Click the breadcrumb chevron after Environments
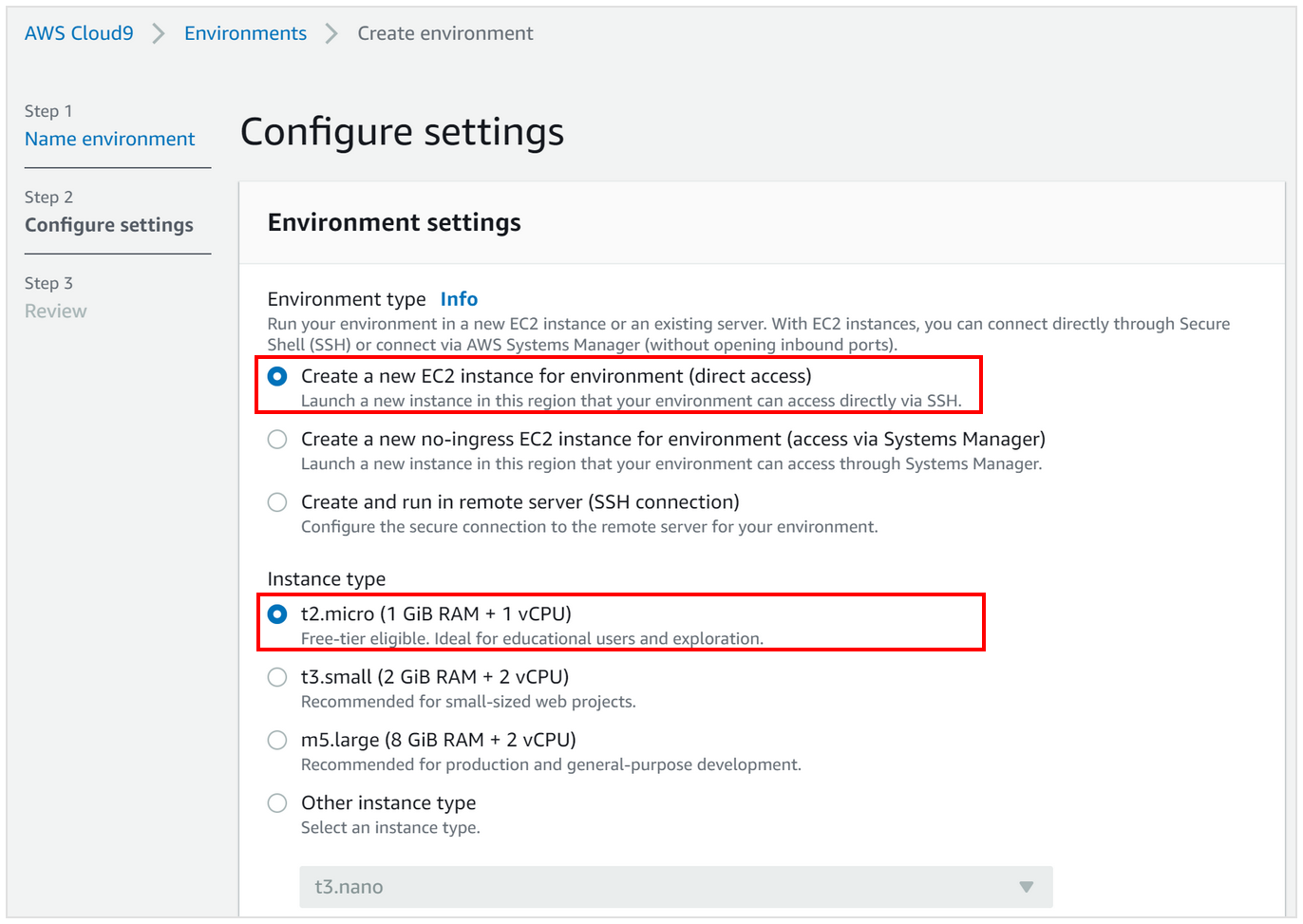Viewport: 1303px width, 924px height. (x=331, y=34)
